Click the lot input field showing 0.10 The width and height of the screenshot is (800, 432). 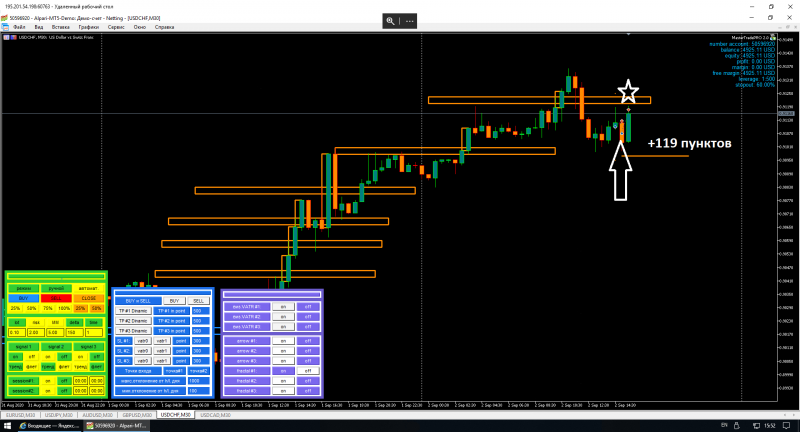coord(17,333)
